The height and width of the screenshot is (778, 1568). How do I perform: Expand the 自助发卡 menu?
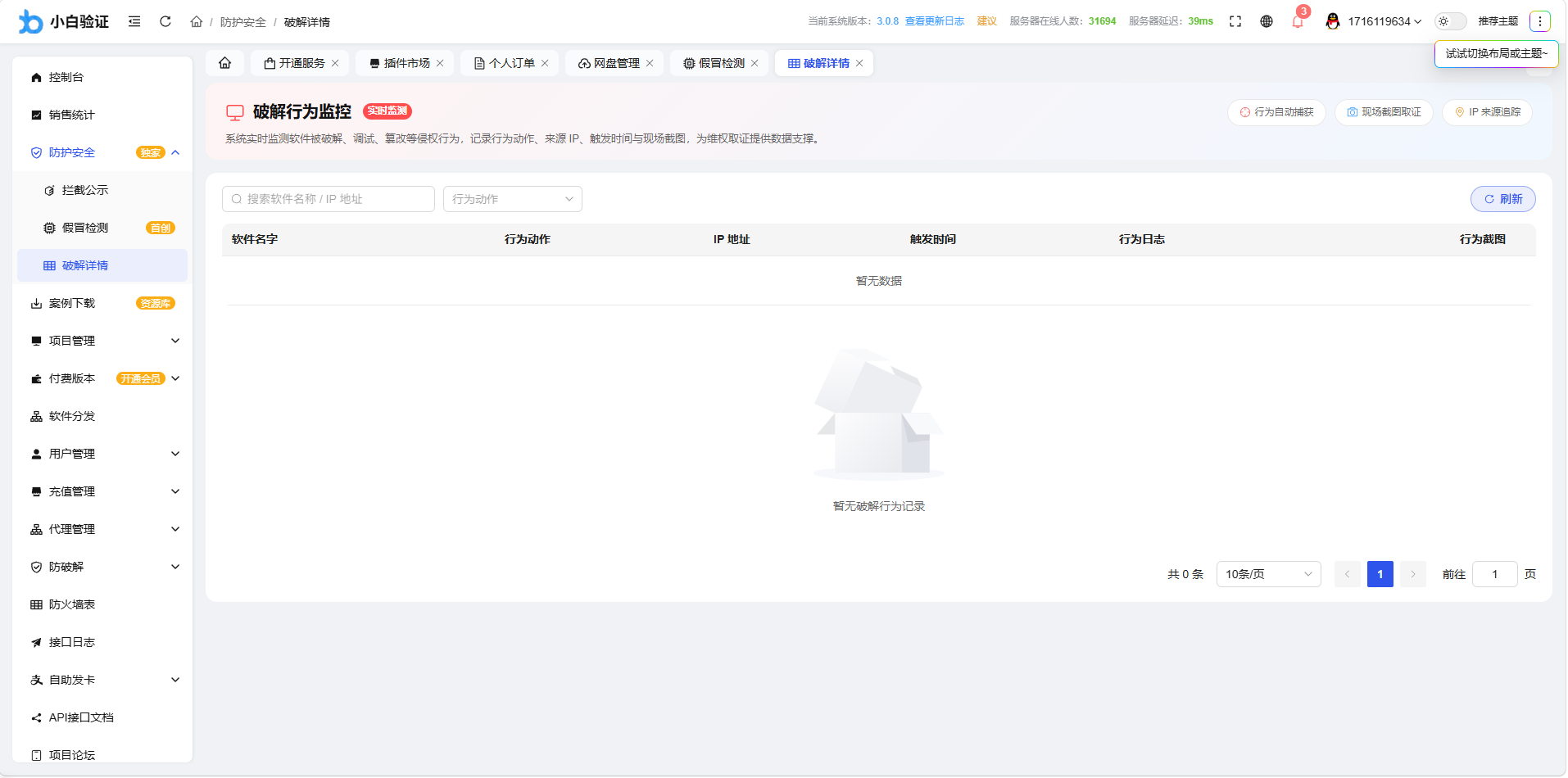point(102,680)
